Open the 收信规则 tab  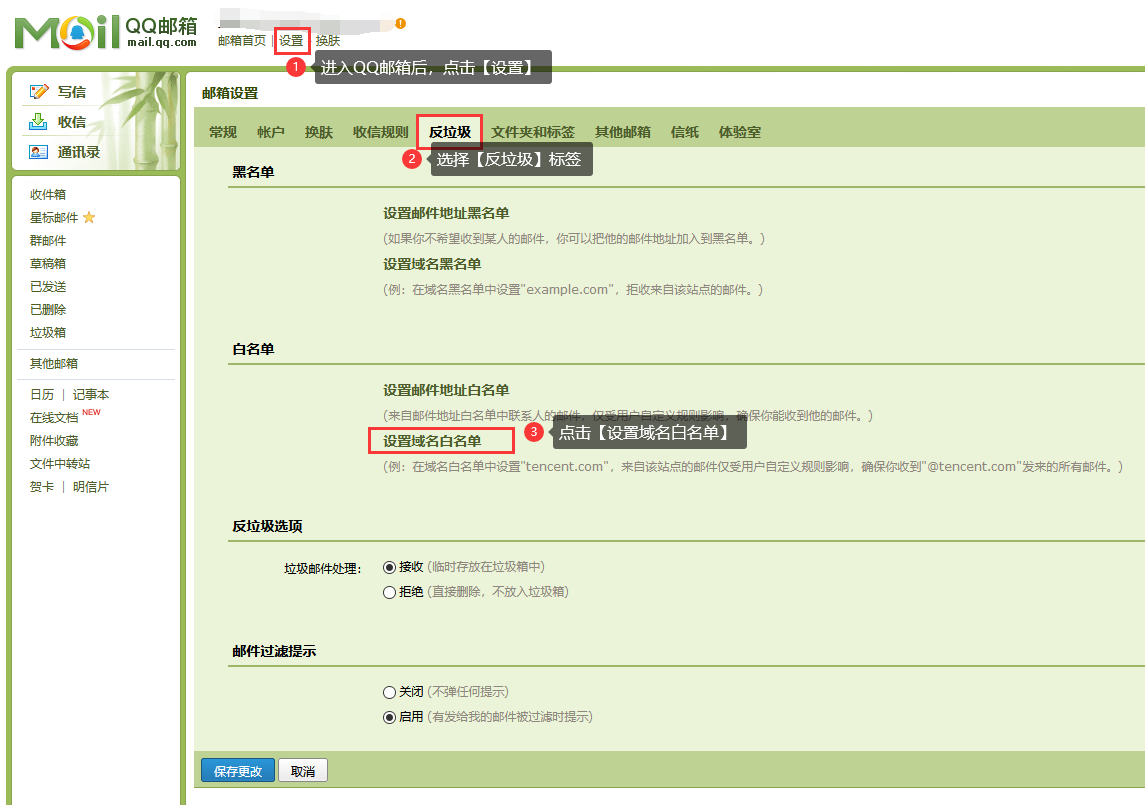tap(380, 132)
